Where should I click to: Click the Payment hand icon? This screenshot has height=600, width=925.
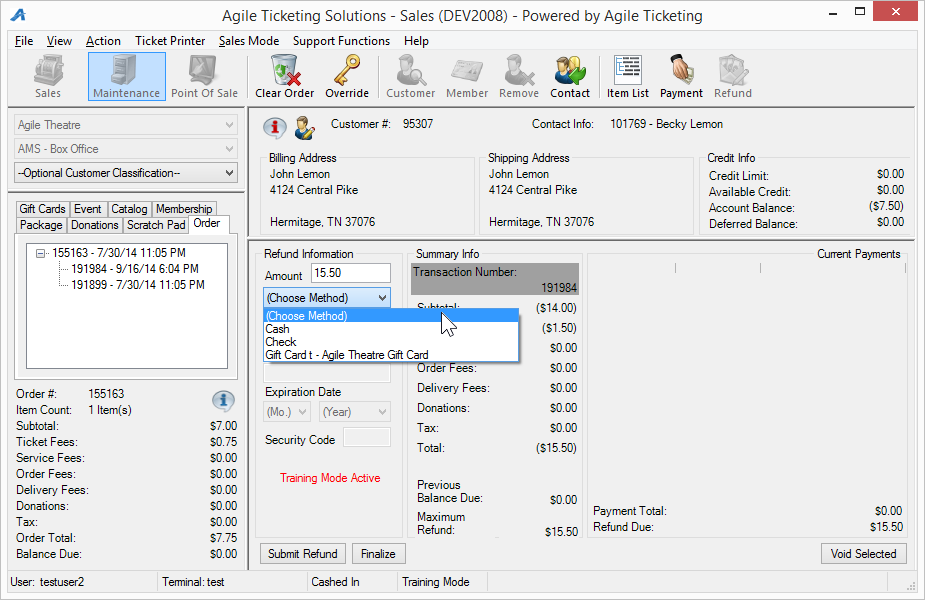681,76
